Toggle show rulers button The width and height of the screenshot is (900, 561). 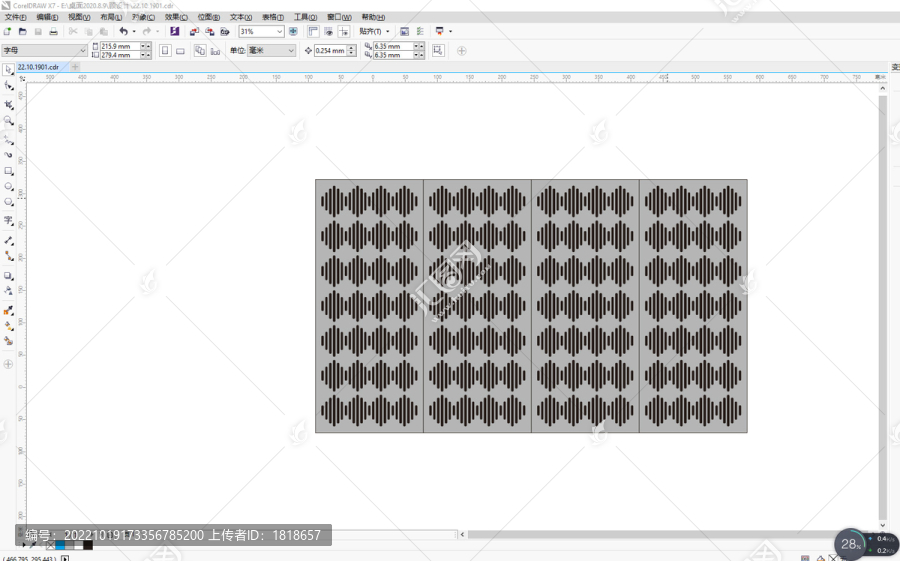click(x=313, y=32)
